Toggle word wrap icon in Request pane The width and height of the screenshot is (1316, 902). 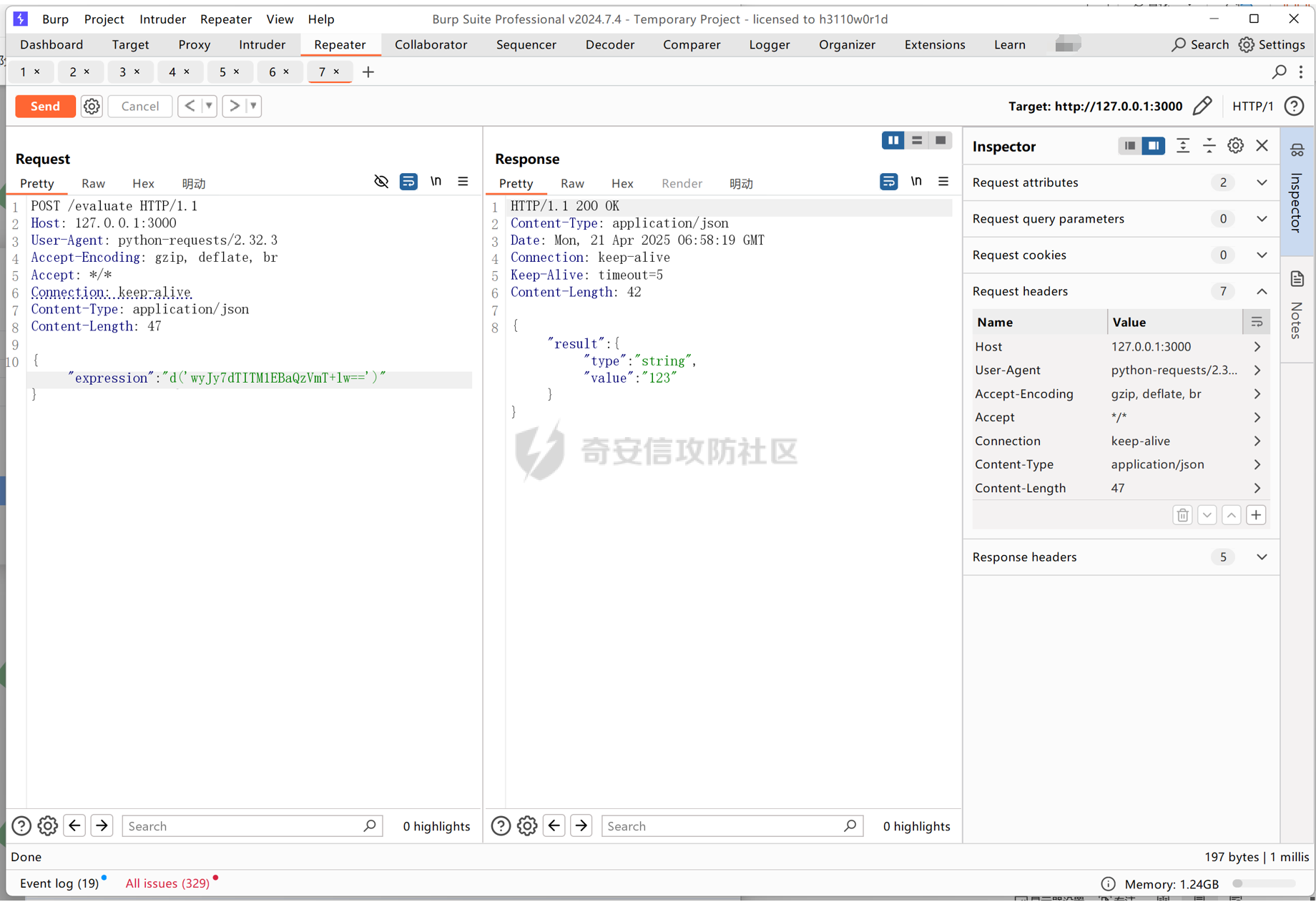click(408, 182)
